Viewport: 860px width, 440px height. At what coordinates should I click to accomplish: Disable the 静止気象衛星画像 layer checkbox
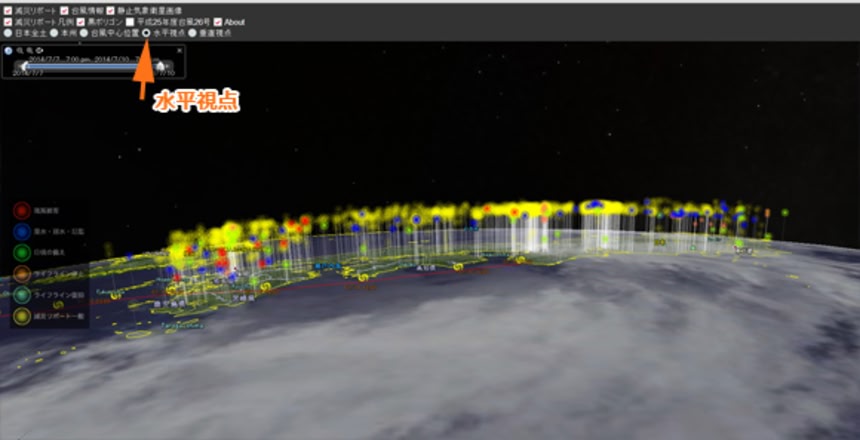click(x=110, y=10)
